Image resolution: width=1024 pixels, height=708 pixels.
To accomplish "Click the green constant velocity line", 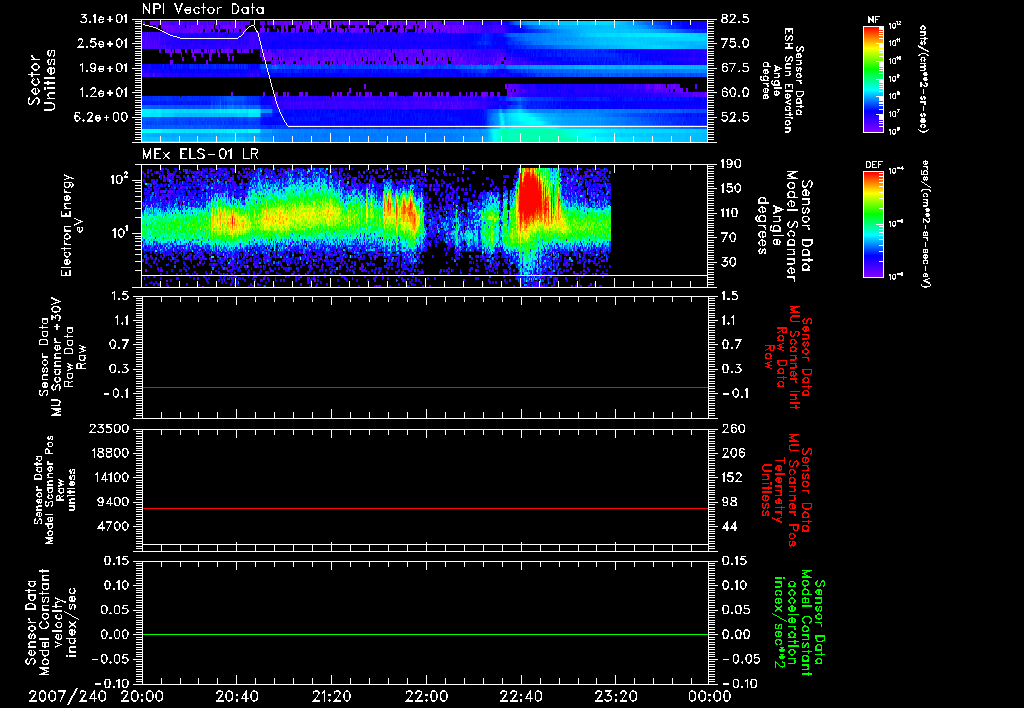I will coord(425,634).
